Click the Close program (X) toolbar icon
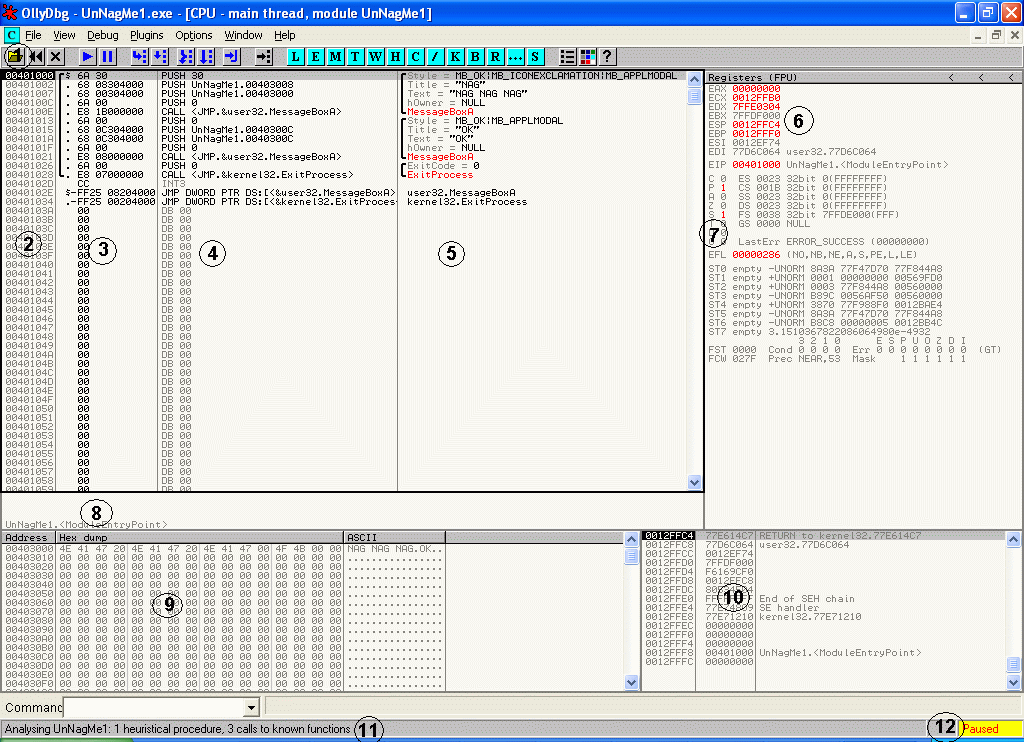Screen dimensions: 1024x742 56,57
